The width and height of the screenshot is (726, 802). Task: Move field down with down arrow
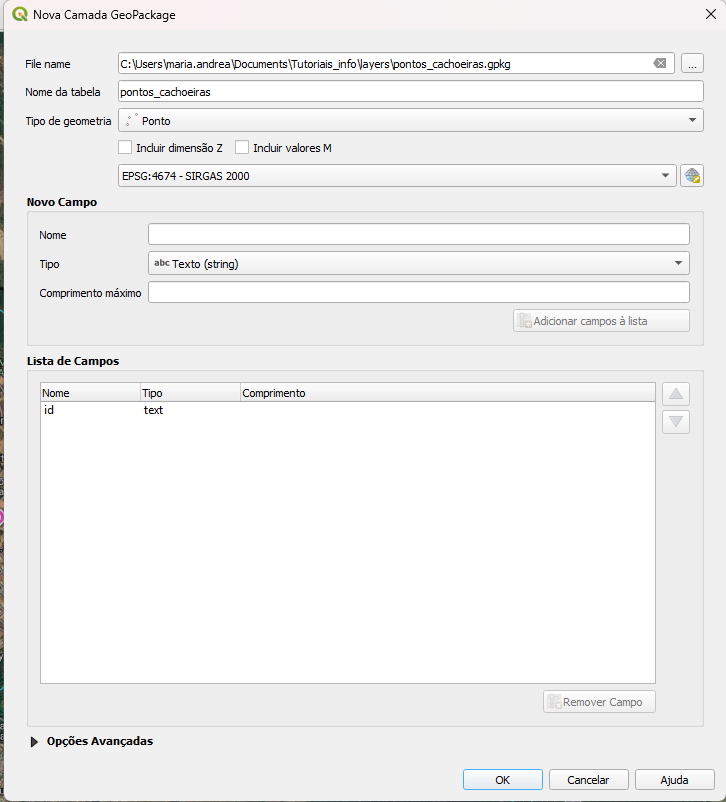click(x=676, y=421)
